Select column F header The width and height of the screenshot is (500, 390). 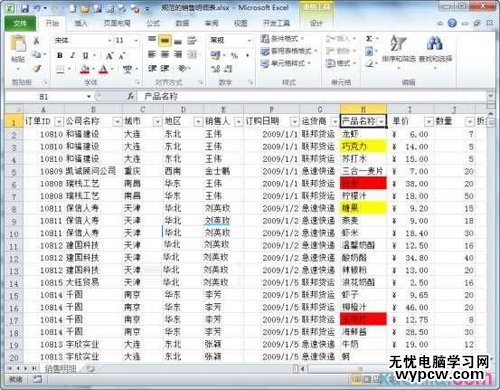pos(272,109)
